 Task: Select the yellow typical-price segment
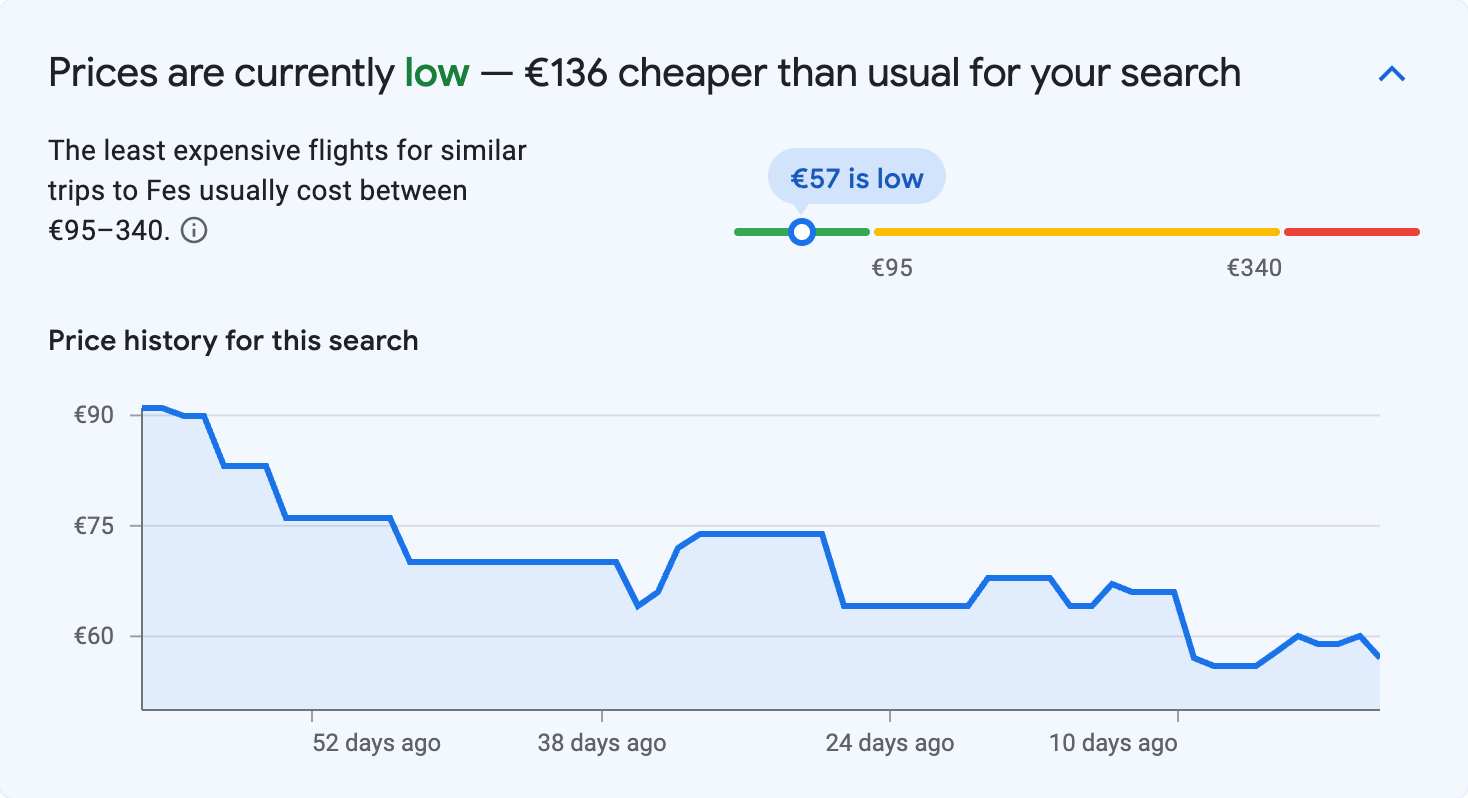pos(1075,231)
